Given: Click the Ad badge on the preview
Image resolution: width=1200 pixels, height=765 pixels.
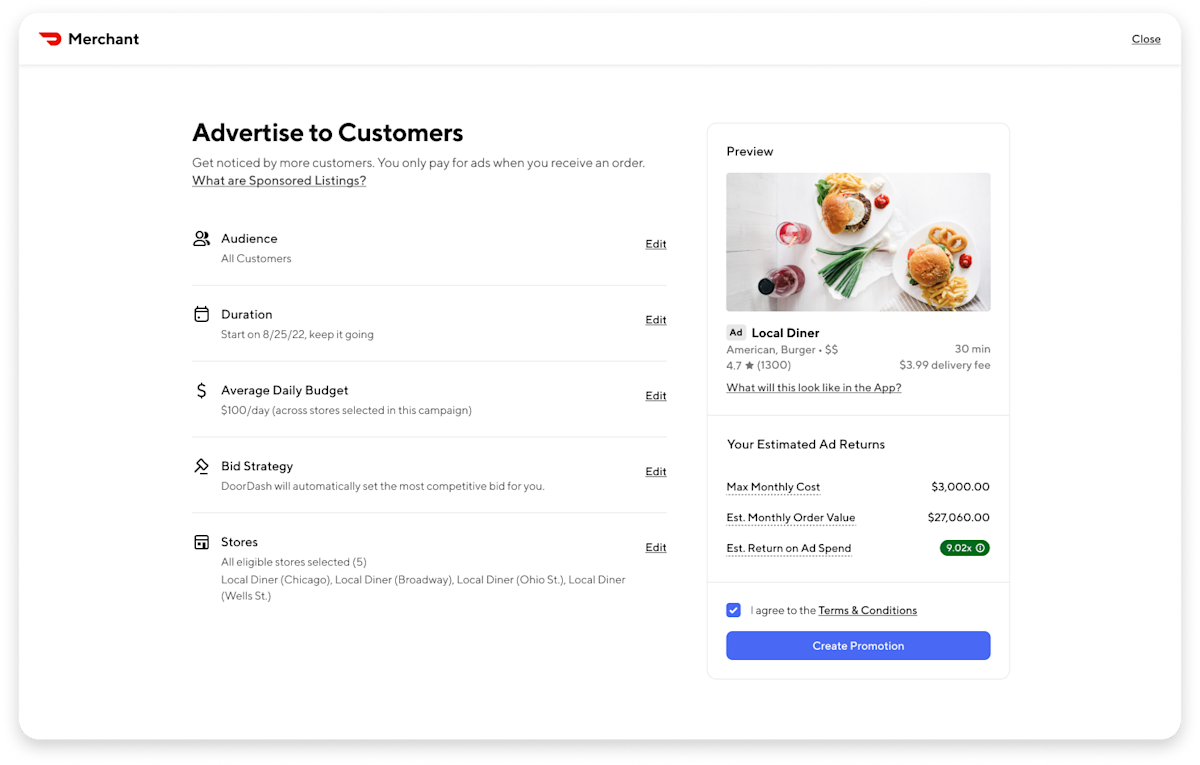Looking at the screenshot, I should tap(736, 332).
